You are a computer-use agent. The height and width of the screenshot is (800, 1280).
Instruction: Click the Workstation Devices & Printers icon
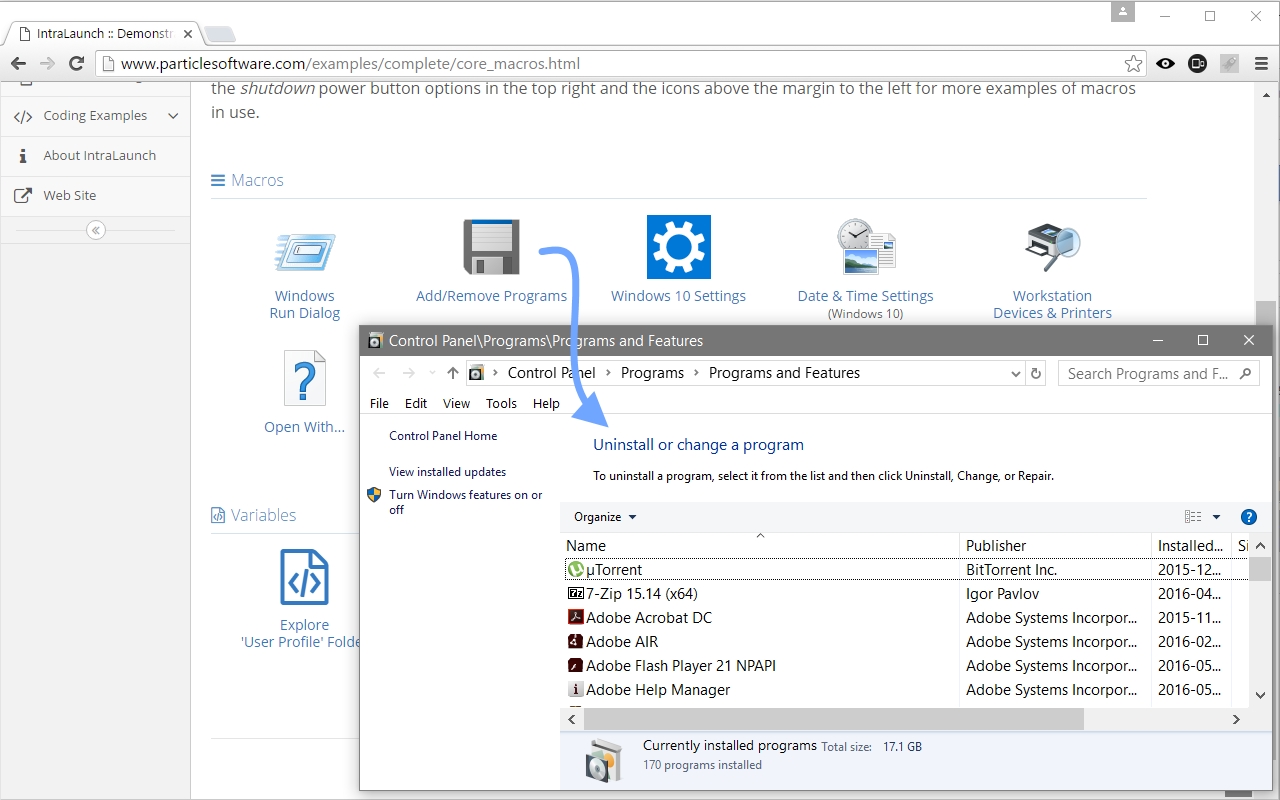[1052, 247]
